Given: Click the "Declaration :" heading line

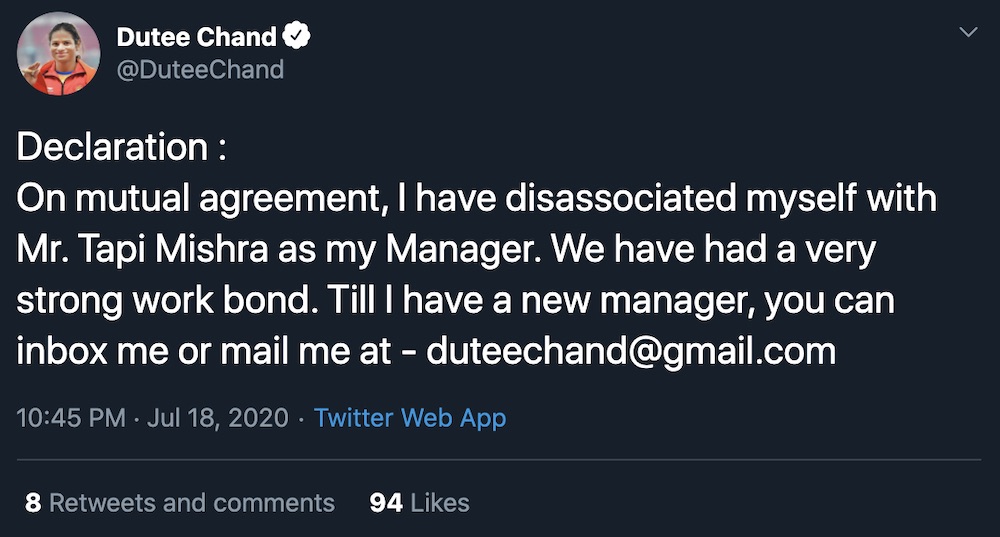Looking at the screenshot, I should 122,148.
